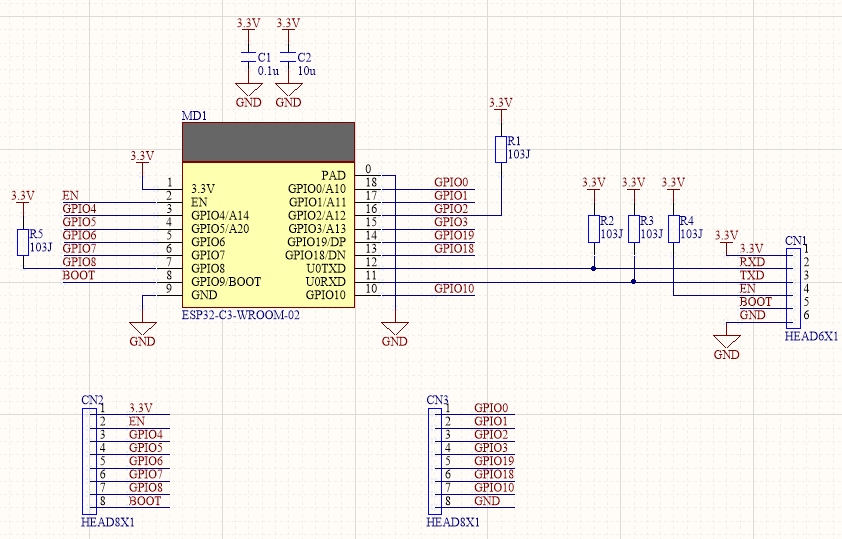Screen dimensions: 842x539
Task: Click the GPIO0/A10 pin name in MD1
Action: 317,189
